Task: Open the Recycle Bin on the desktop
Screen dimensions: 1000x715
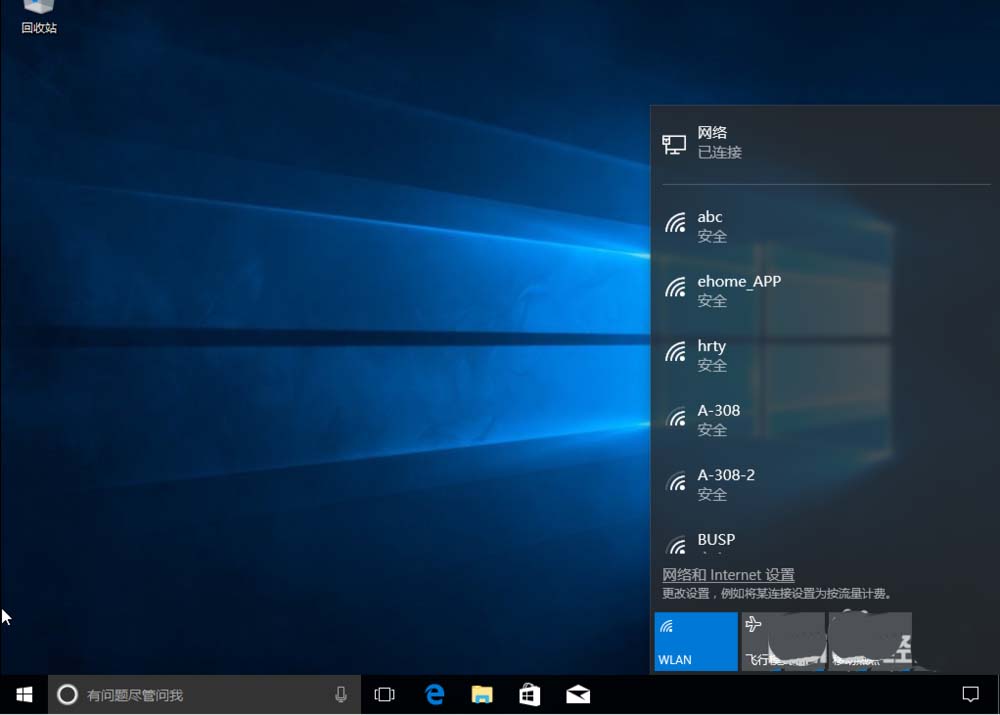Action: (37, 16)
